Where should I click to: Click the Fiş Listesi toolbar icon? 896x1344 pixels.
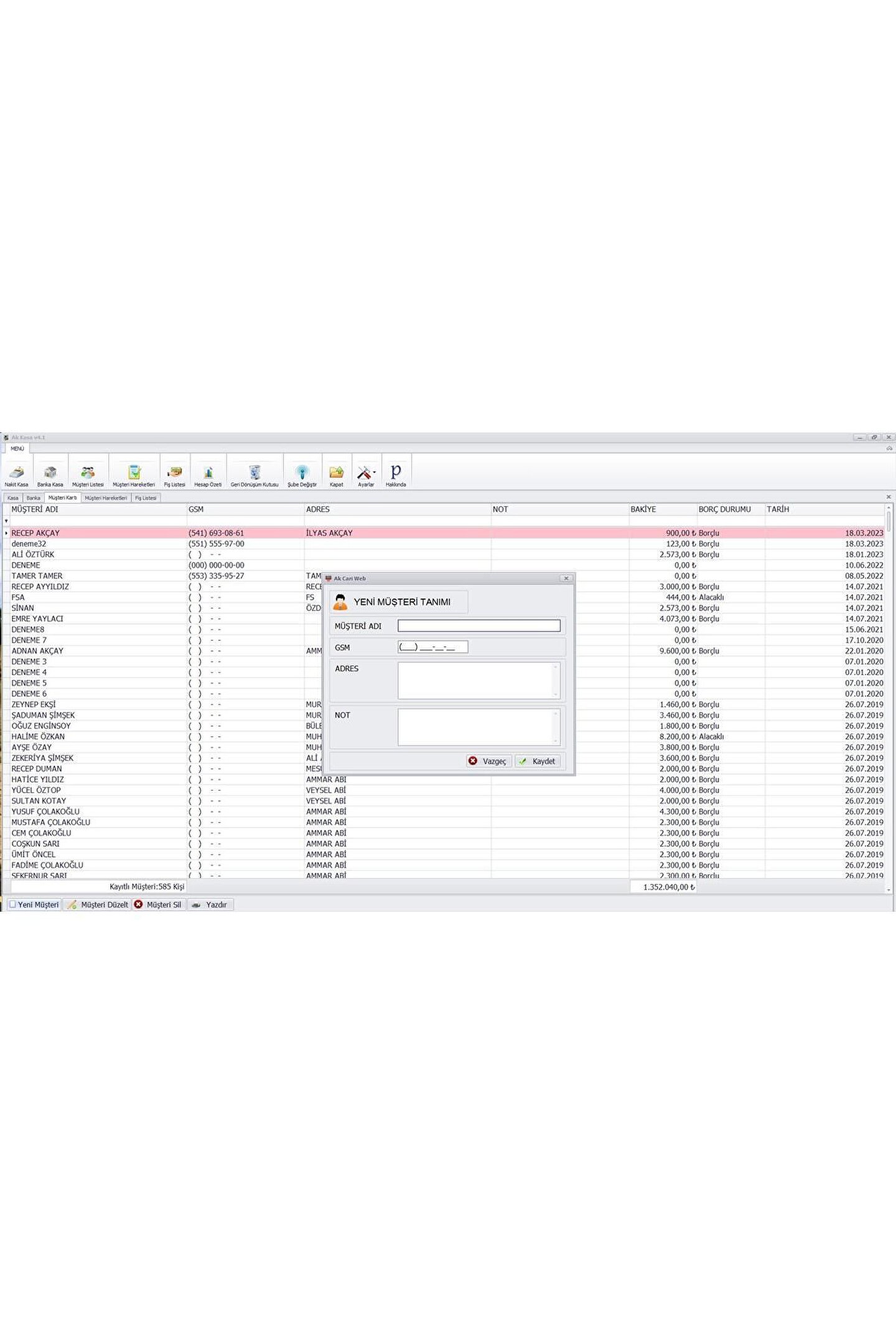click(x=175, y=474)
